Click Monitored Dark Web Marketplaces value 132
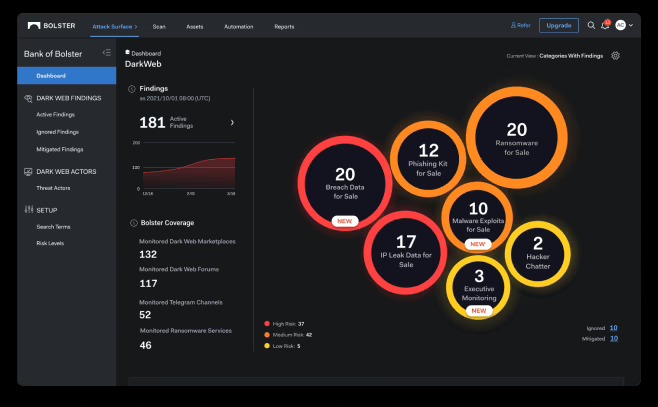The width and height of the screenshot is (658, 407). pos(148,254)
